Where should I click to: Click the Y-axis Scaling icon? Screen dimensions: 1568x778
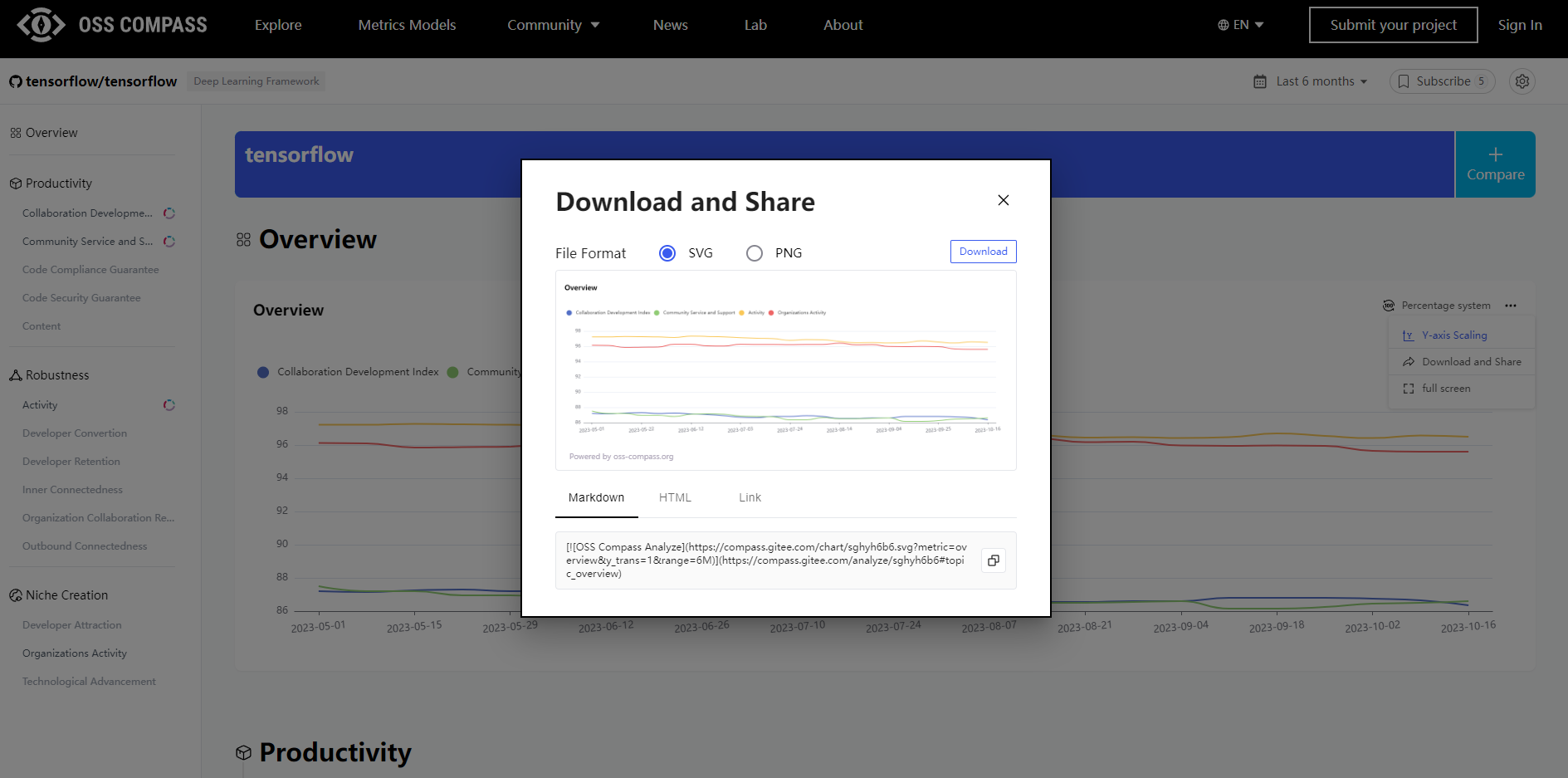tap(1409, 335)
